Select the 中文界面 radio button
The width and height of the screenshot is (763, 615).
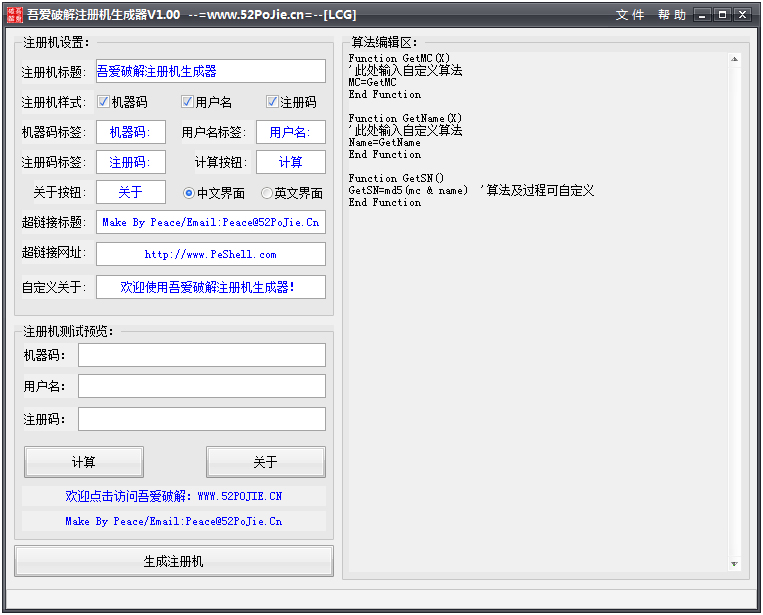[x=189, y=193]
